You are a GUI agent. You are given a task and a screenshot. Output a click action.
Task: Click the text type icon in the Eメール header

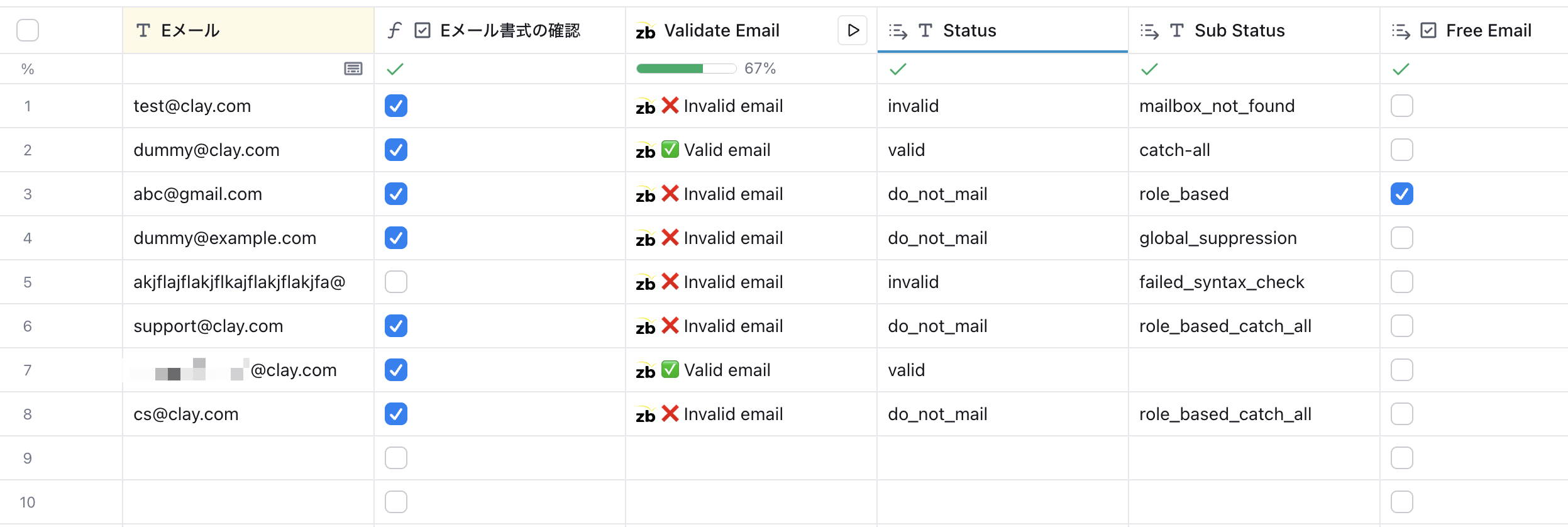click(x=143, y=30)
